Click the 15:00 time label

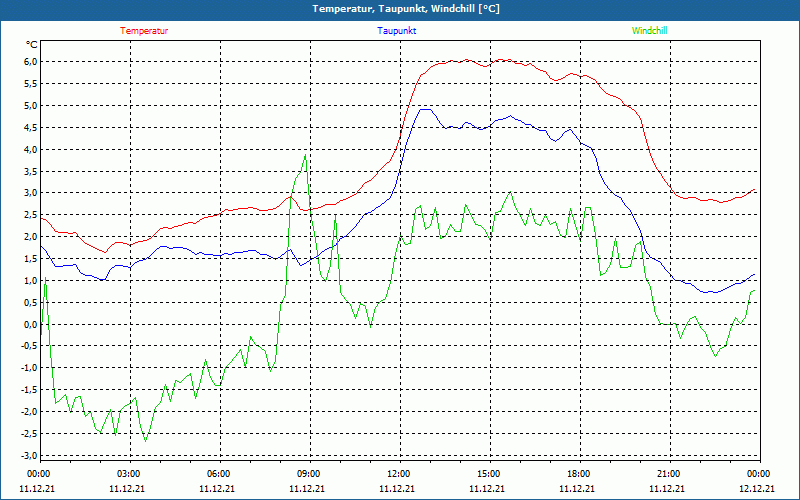point(488,474)
